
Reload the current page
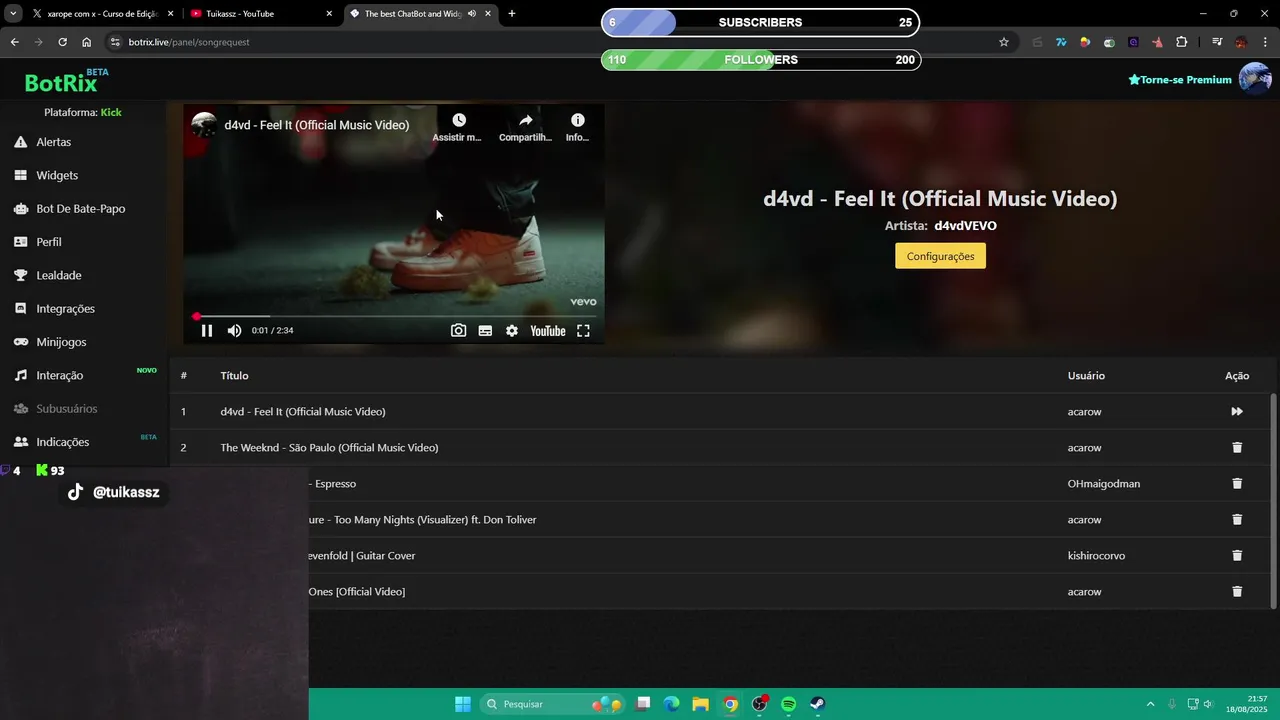click(62, 42)
